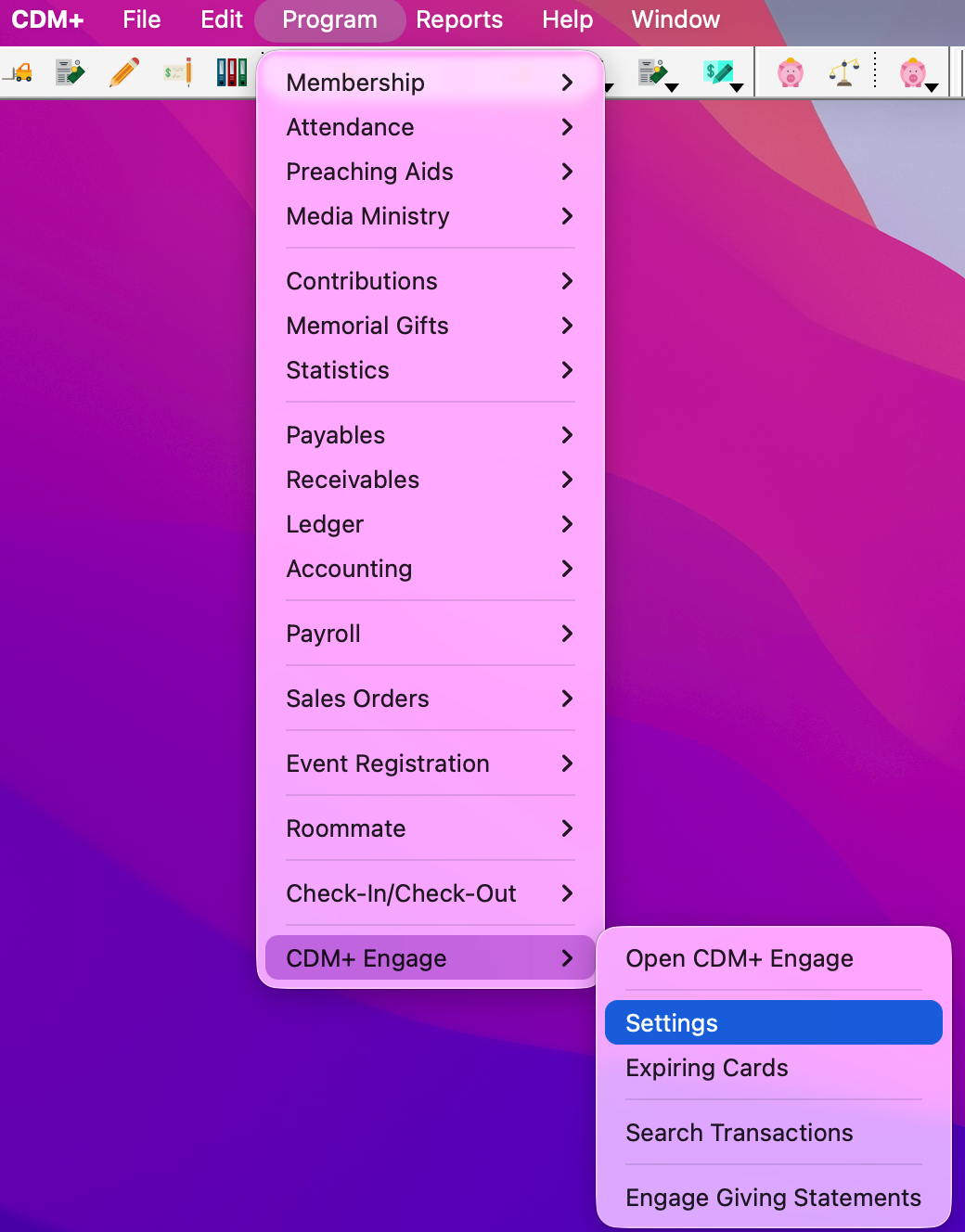Click the check with pencil icon

click(177, 72)
